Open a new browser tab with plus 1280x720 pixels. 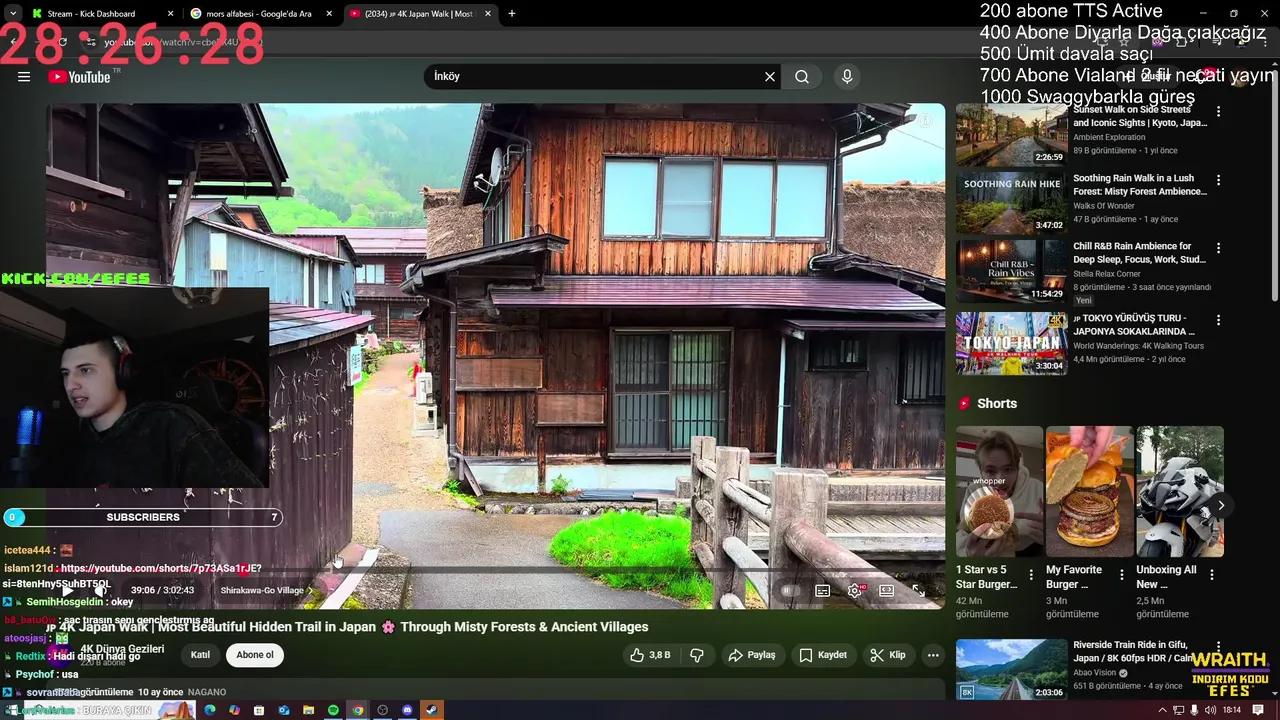point(512,14)
